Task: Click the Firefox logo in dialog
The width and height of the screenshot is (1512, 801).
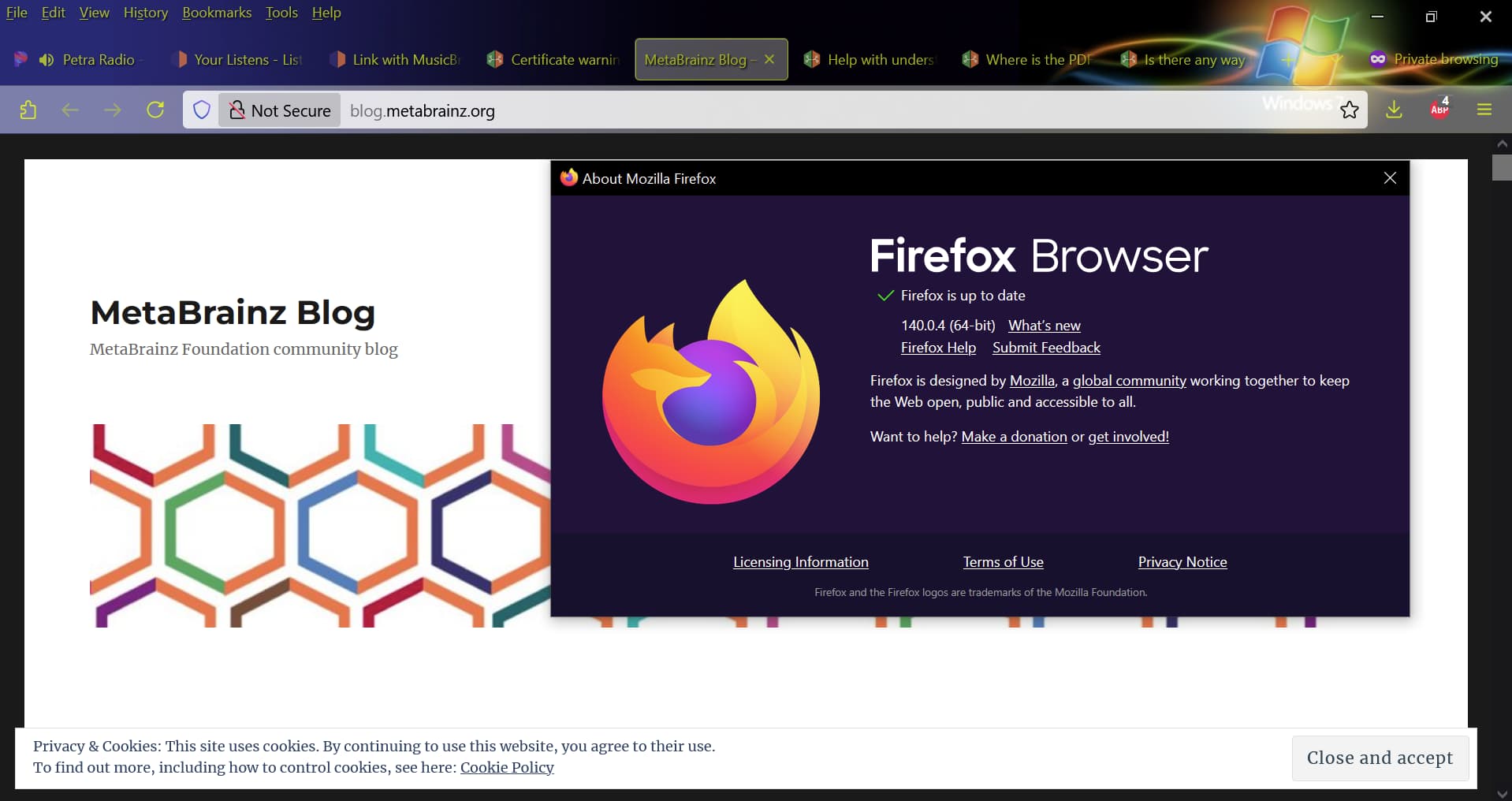Action: pos(711,392)
